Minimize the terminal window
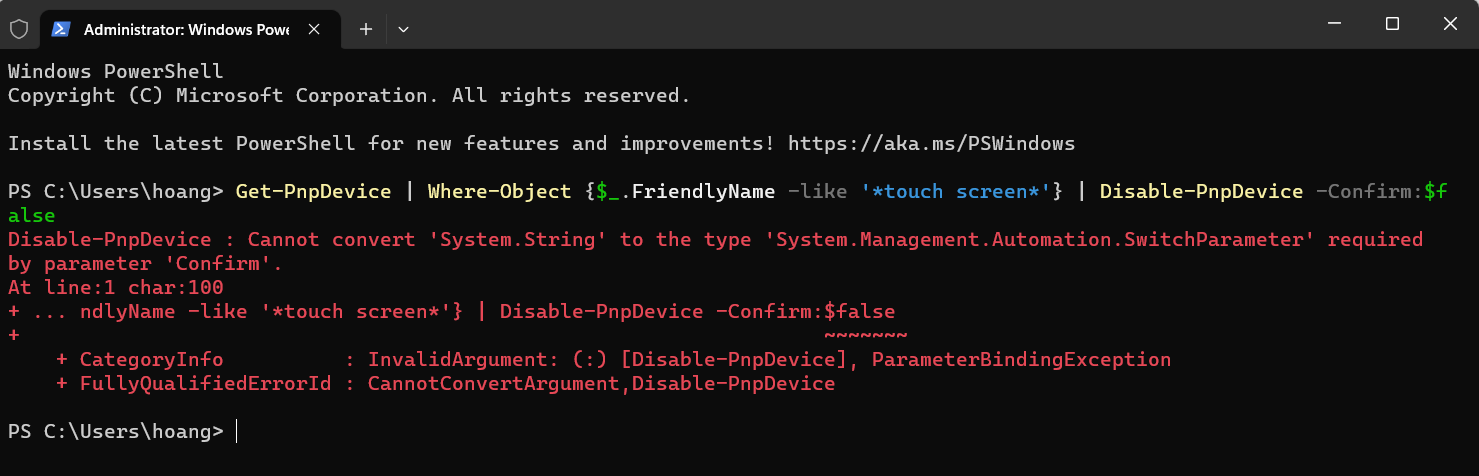This screenshot has width=1479, height=476. (1335, 24)
